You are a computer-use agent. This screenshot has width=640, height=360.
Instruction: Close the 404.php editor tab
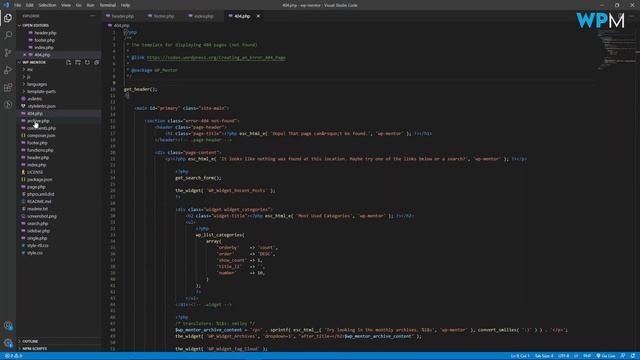[258, 16]
